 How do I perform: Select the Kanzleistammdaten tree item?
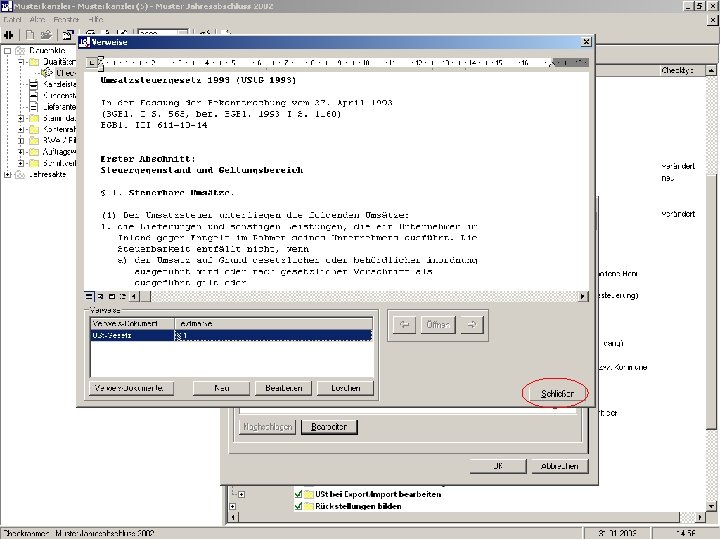click(60, 84)
